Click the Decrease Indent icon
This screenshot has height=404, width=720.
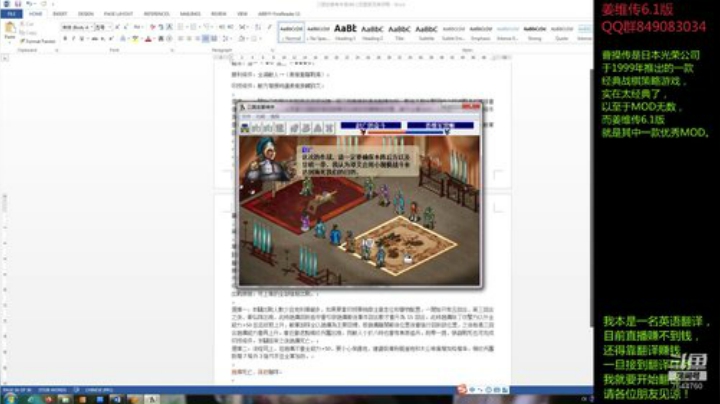tap(222, 28)
